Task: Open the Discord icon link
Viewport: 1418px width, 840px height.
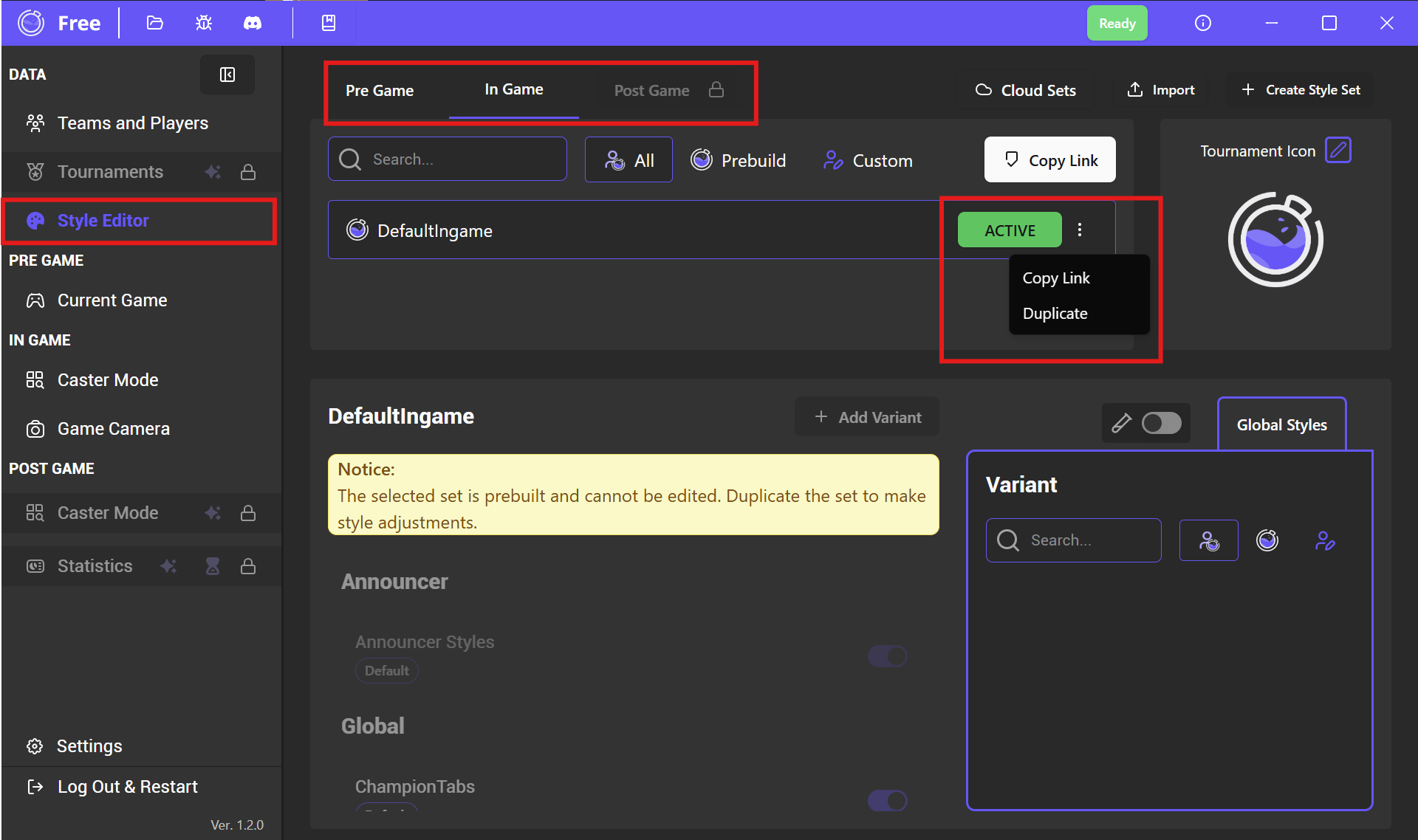Action: tap(253, 23)
